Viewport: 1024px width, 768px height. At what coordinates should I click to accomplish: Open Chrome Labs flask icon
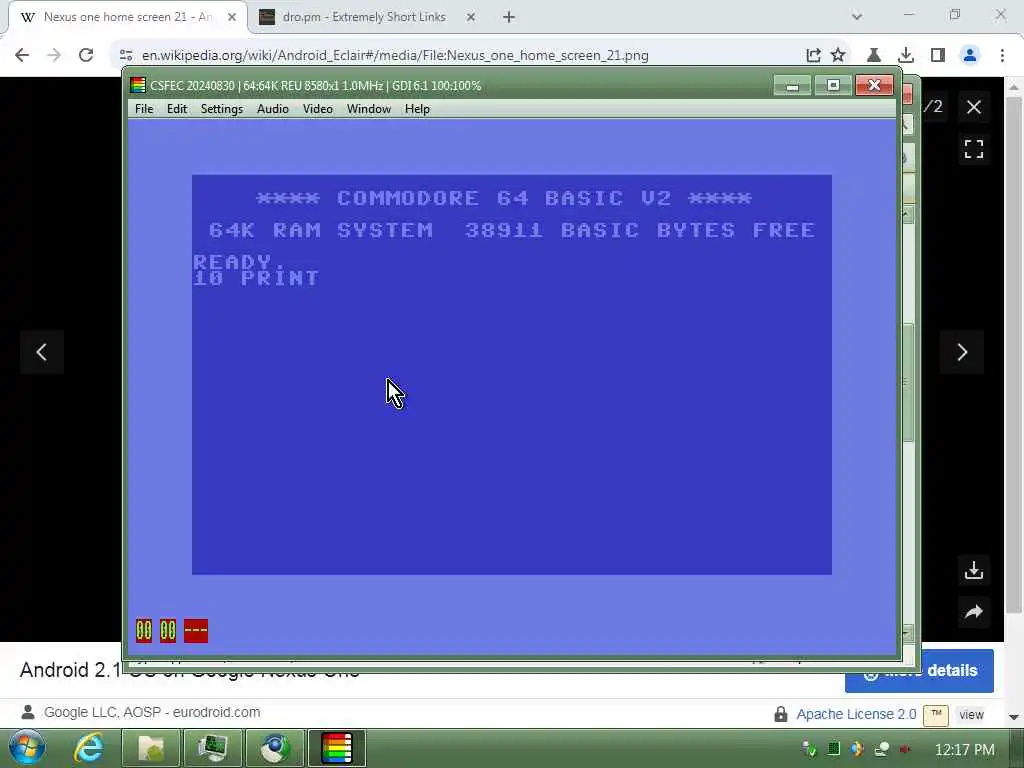click(874, 55)
